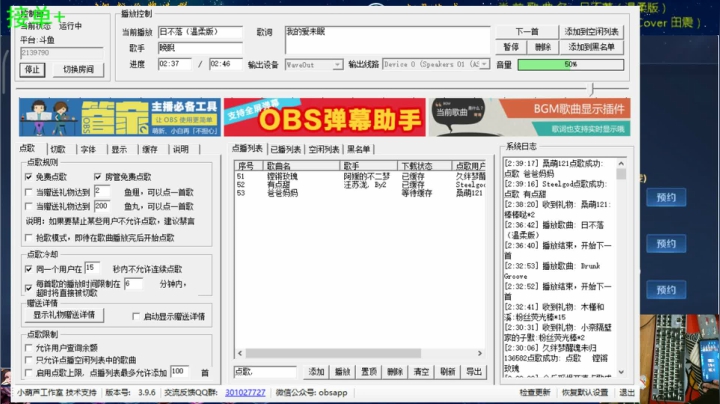Click song list scroll left arrow
This screenshot has width=720, height=404.
click(x=240, y=353)
